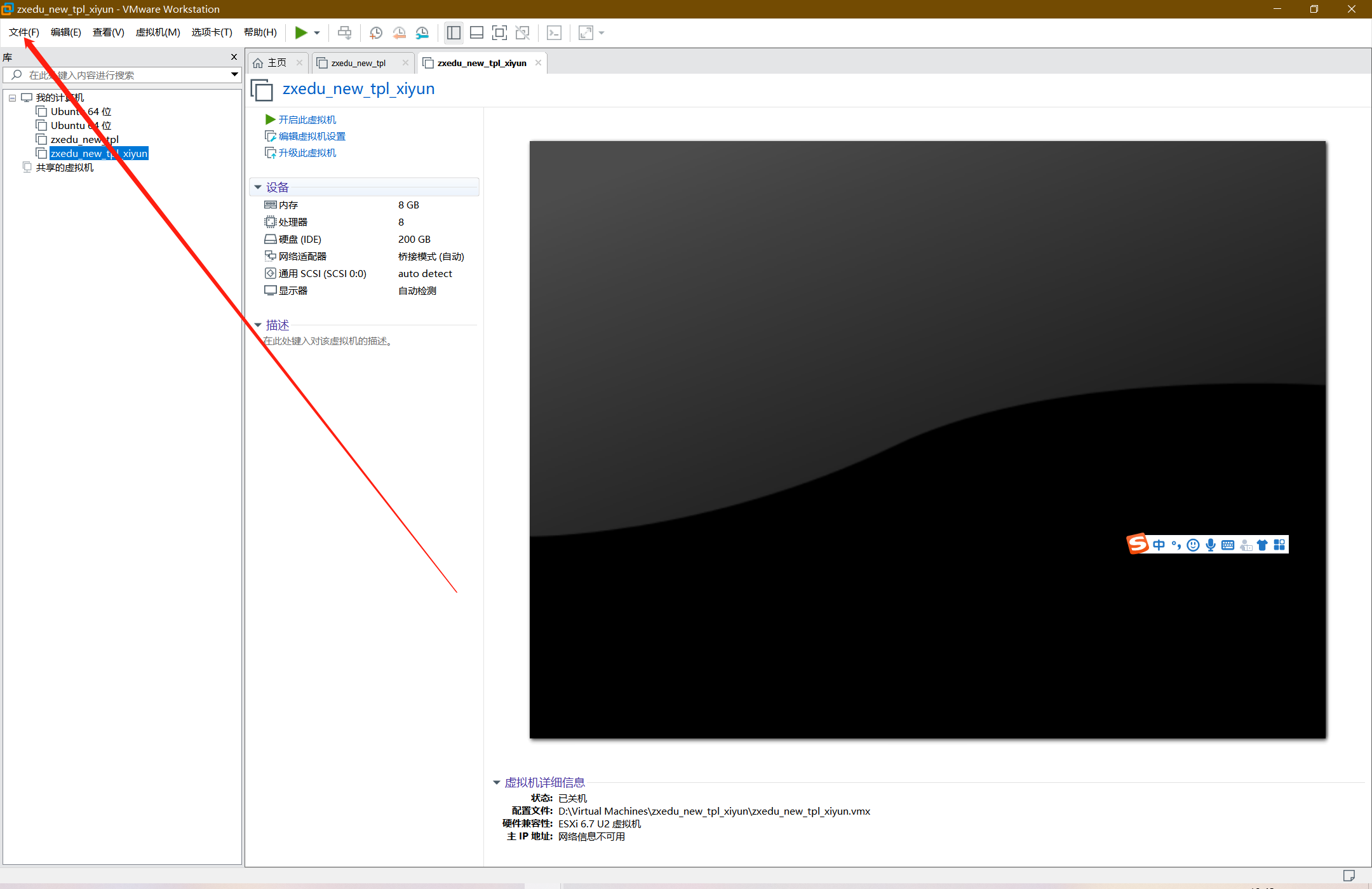Open the snapshot manager wrench icon
The height and width of the screenshot is (889, 1372).
422,33
